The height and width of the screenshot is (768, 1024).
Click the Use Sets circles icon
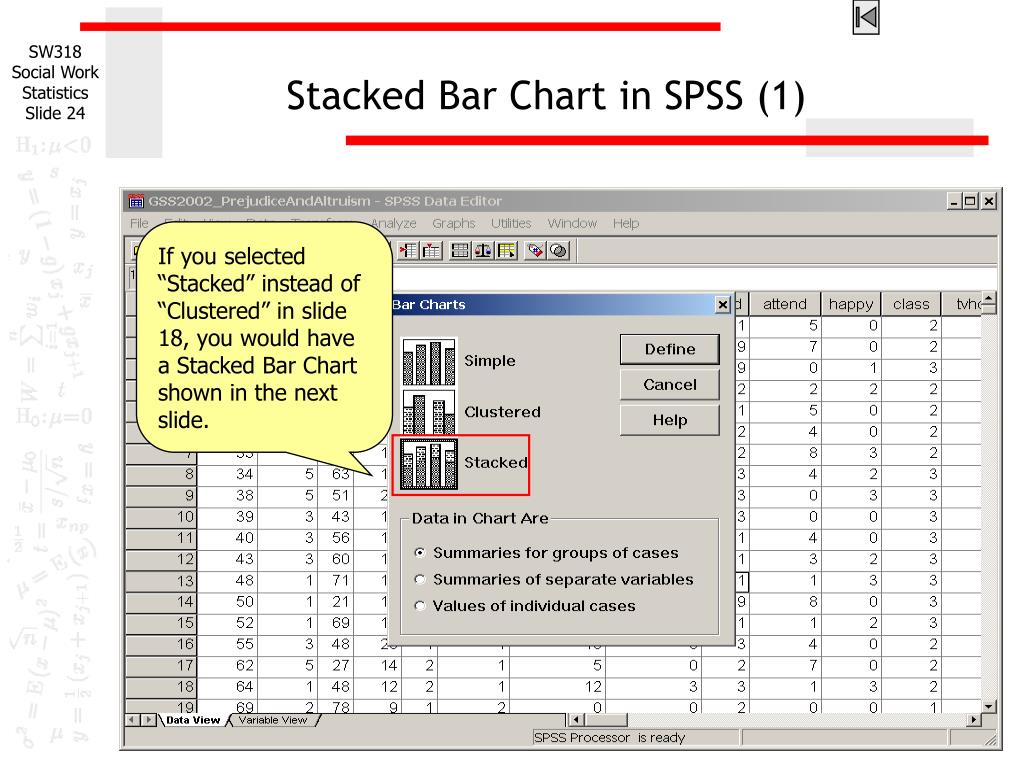[x=558, y=251]
